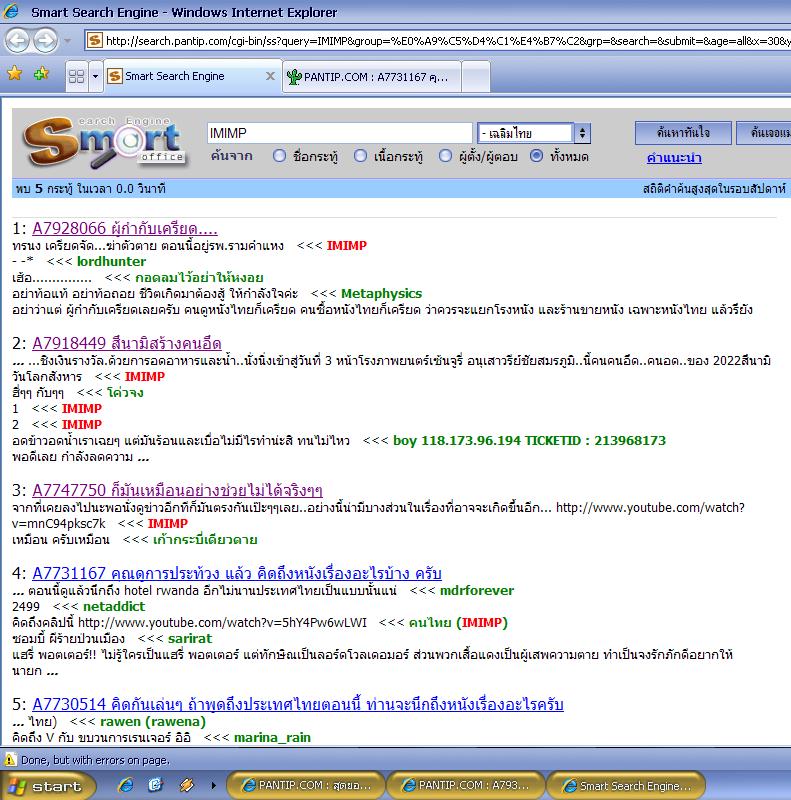Open result A7730514 thread link
The height and width of the screenshot is (800, 791).
click(298, 705)
